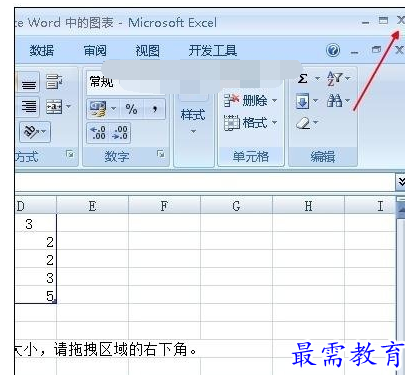Click Find and Select binoculars icon
The image size is (413, 386).
[x=334, y=101]
